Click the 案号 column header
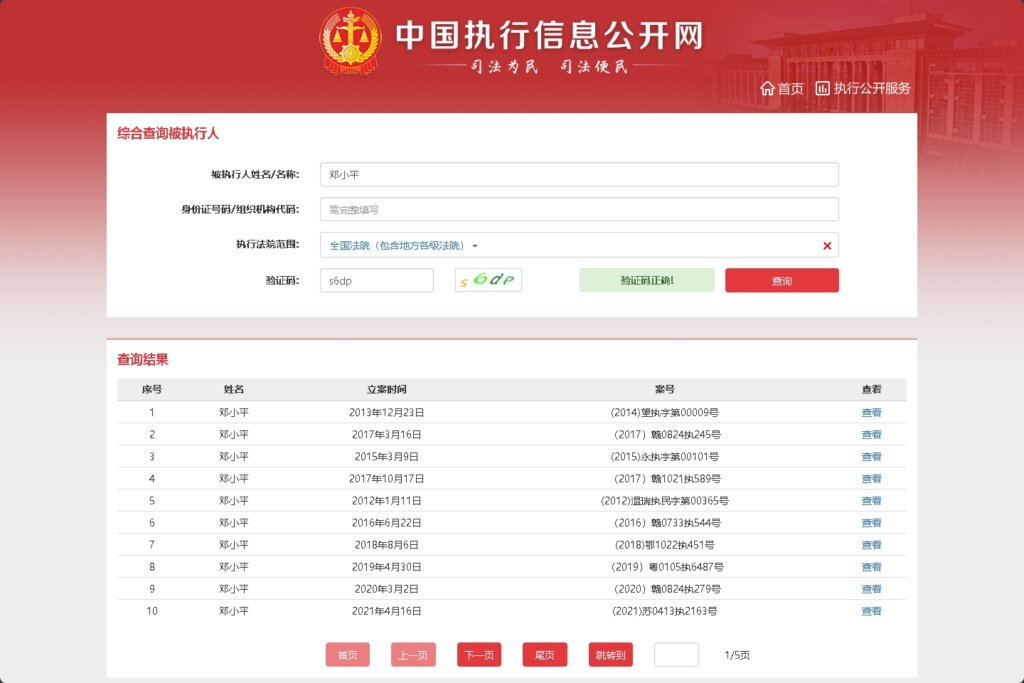The height and width of the screenshot is (683, 1024). [x=664, y=389]
